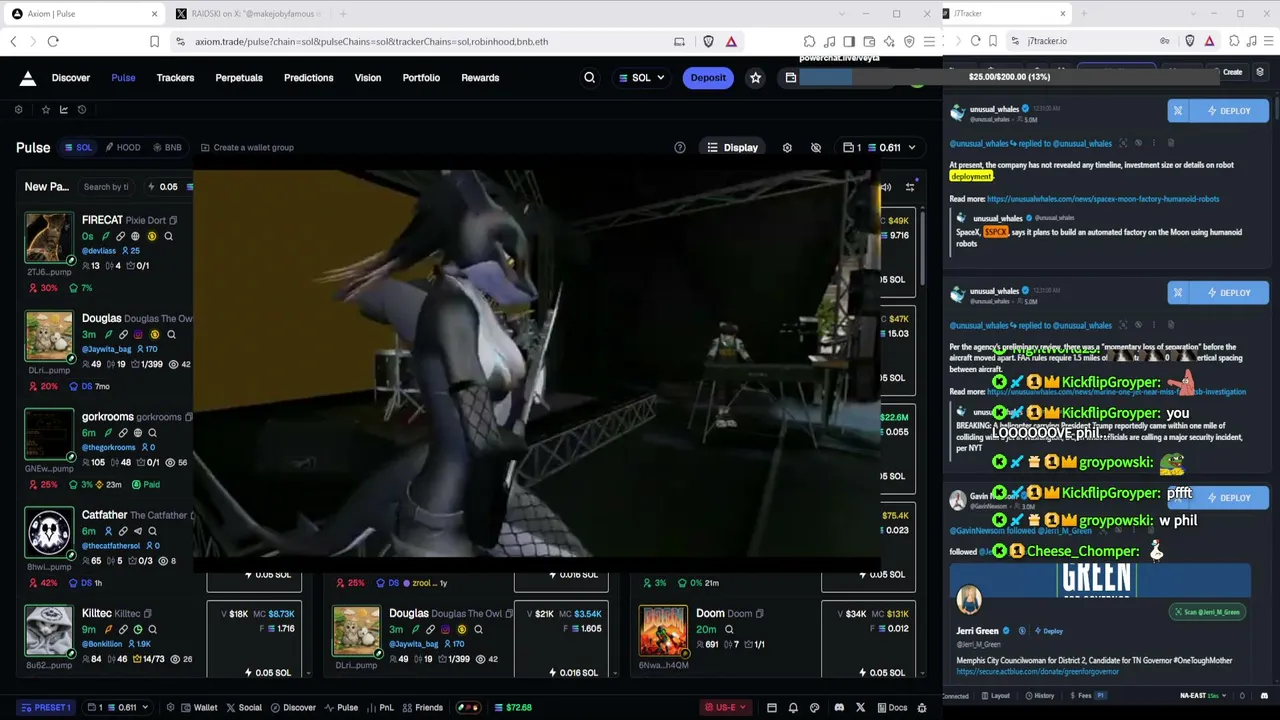Open the Vision tab
Image resolution: width=1280 pixels, height=720 pixels.
tap(368, 78)
